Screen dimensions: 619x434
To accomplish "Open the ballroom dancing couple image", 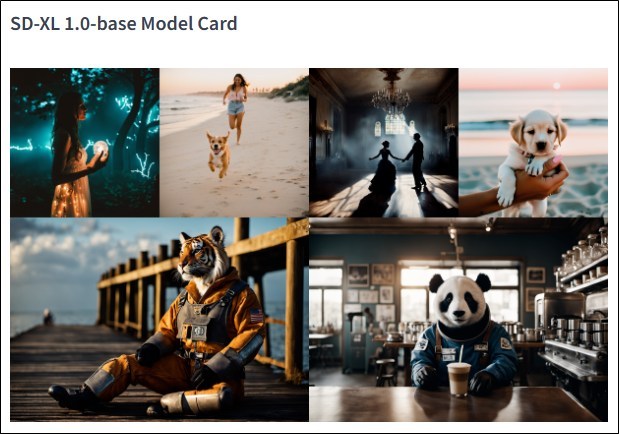I will point(384,143).
